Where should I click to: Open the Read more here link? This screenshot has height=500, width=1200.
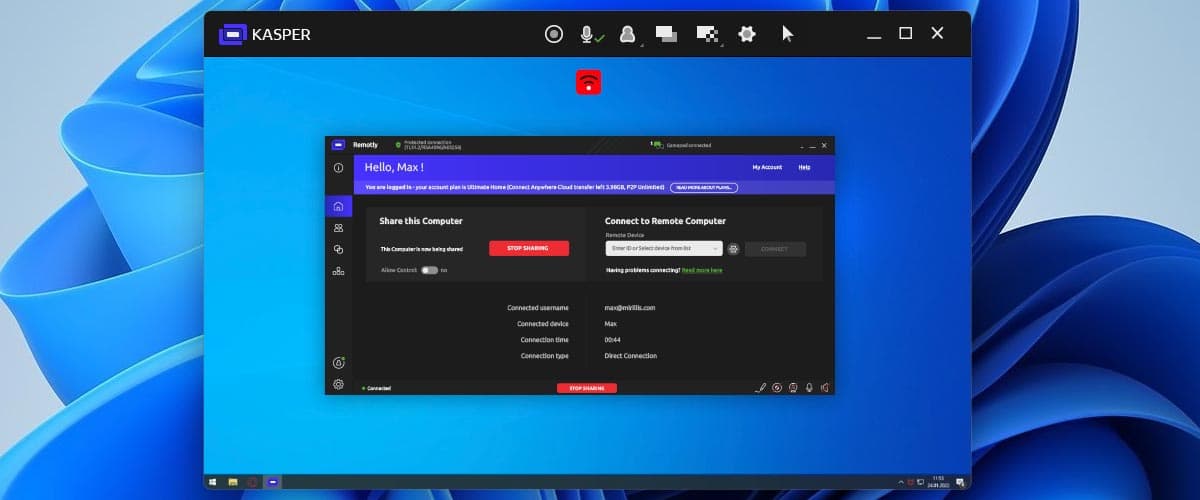click(702, 270)
